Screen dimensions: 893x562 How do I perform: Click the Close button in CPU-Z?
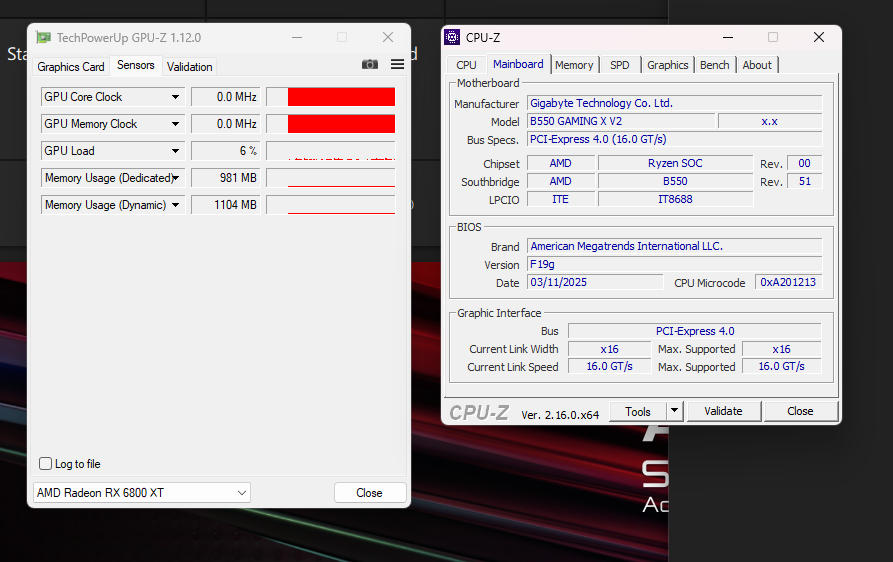(800, 411)
